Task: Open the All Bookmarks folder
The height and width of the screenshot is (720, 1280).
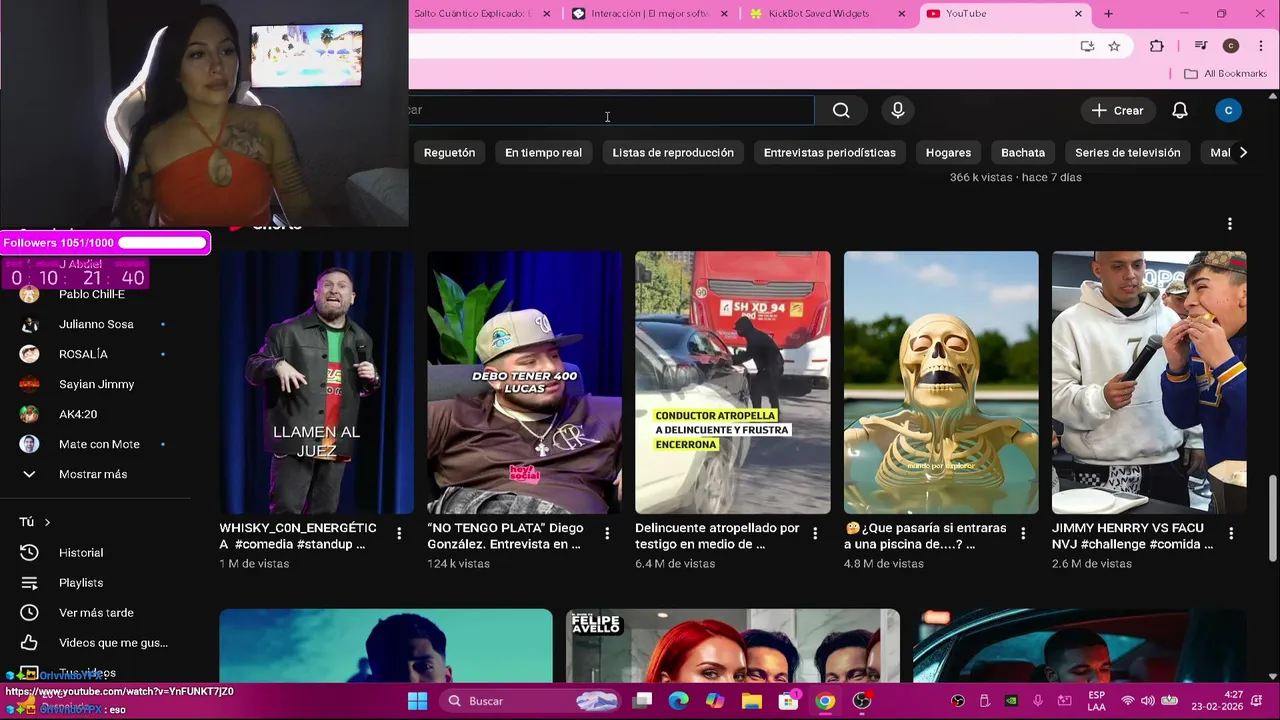Action: click(1225, 73)
